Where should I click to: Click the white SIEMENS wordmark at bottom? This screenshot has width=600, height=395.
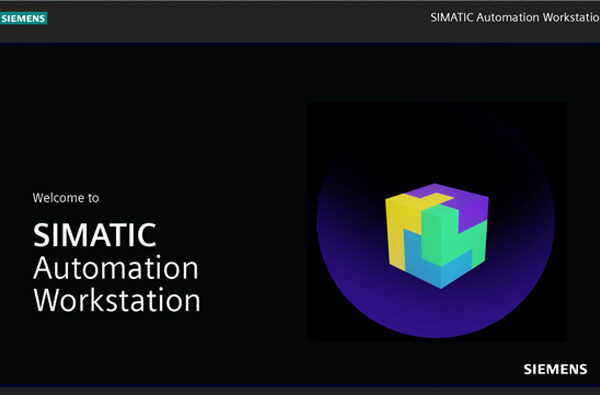tap(555, 369)
